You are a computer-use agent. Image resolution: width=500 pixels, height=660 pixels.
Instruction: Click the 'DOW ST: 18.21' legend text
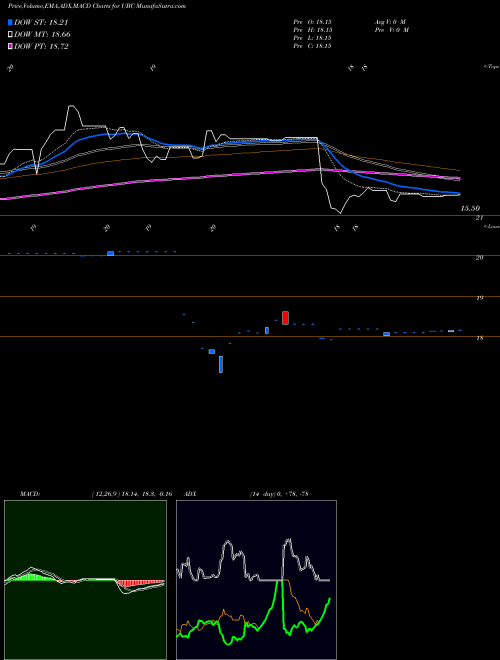click(41, 23)
